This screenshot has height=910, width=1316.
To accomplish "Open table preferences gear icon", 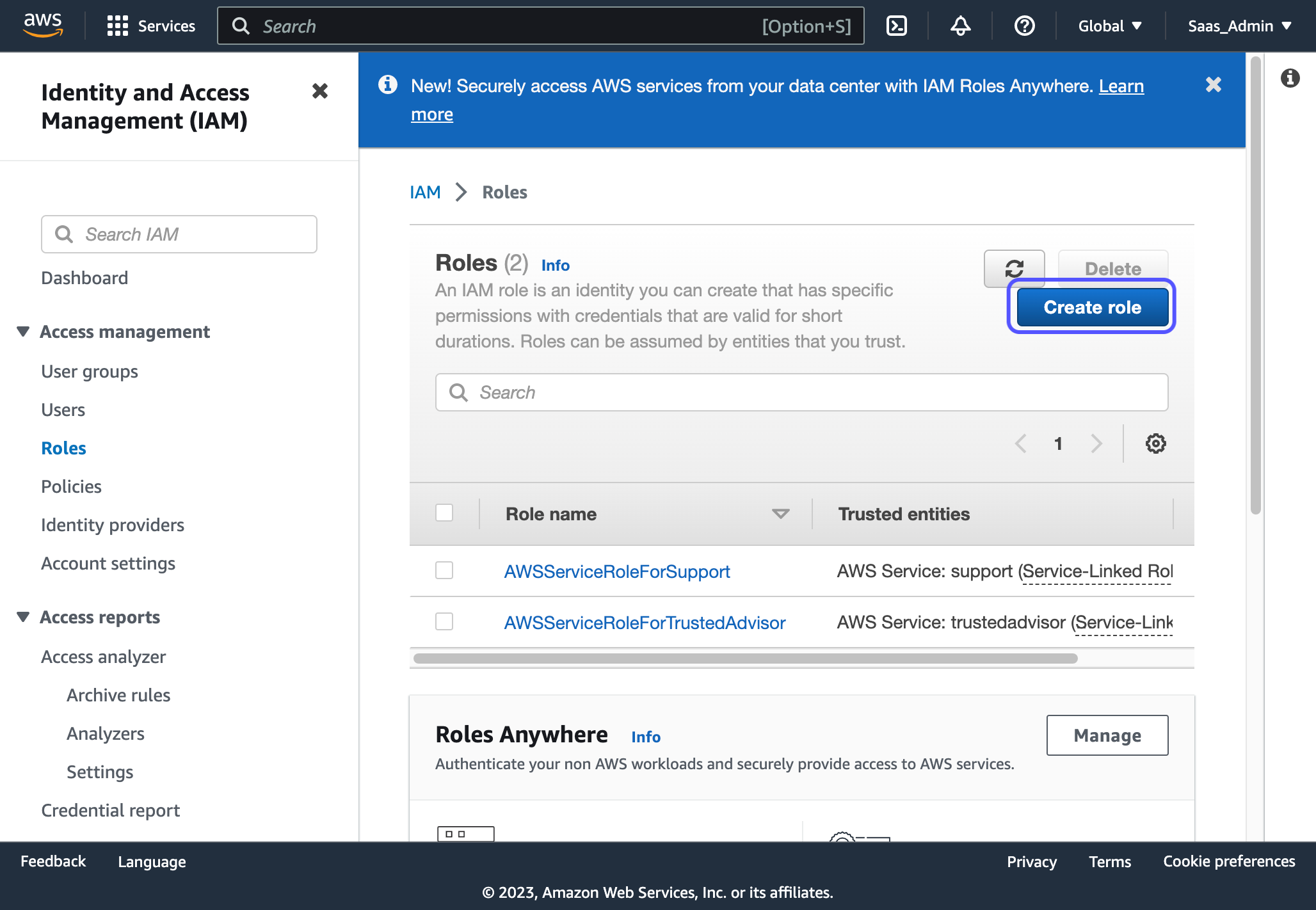I will point(1155,443).
